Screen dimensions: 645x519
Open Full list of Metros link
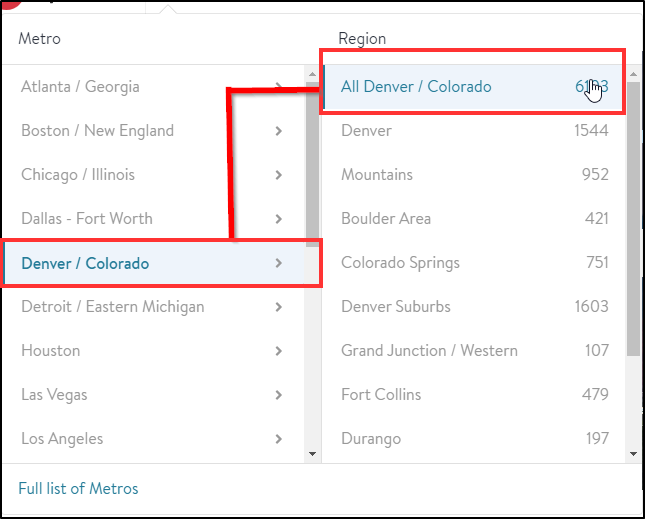click(x=78, y=489)
